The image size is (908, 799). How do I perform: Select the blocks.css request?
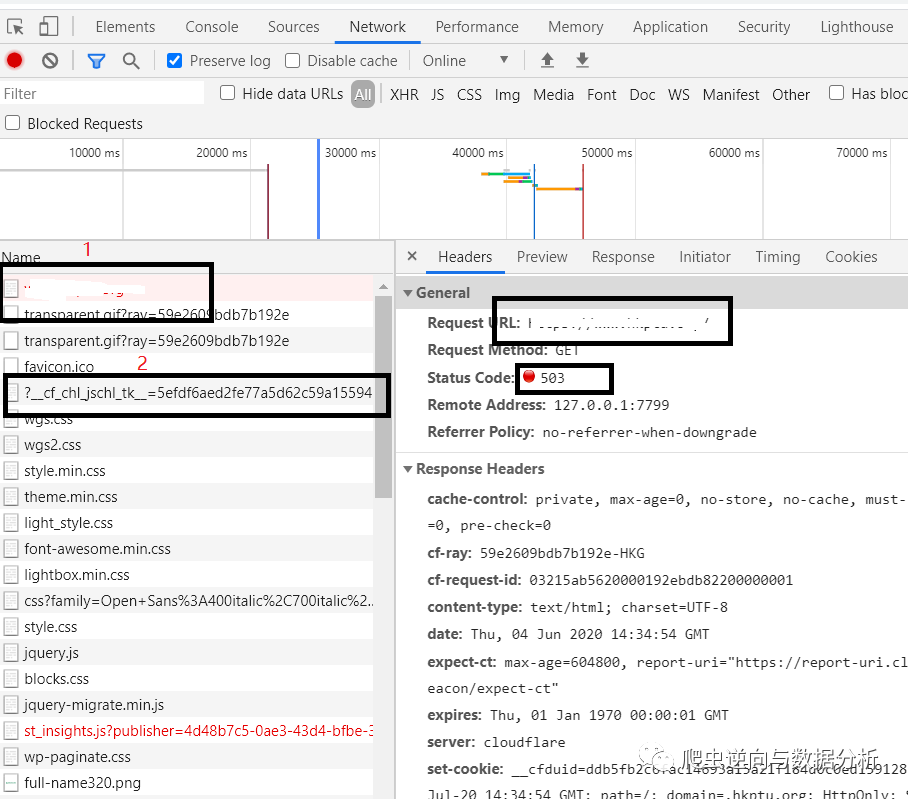point(186,679)
